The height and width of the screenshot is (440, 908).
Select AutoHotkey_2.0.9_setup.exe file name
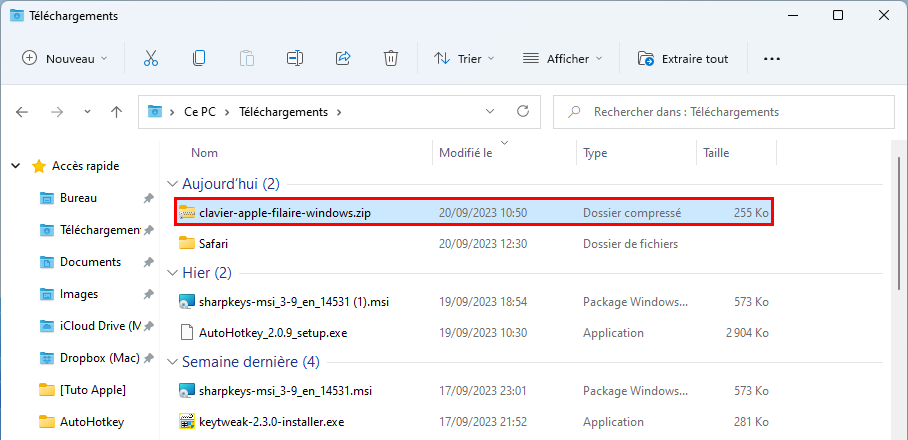pyautogui.click(x=273, y=333)
